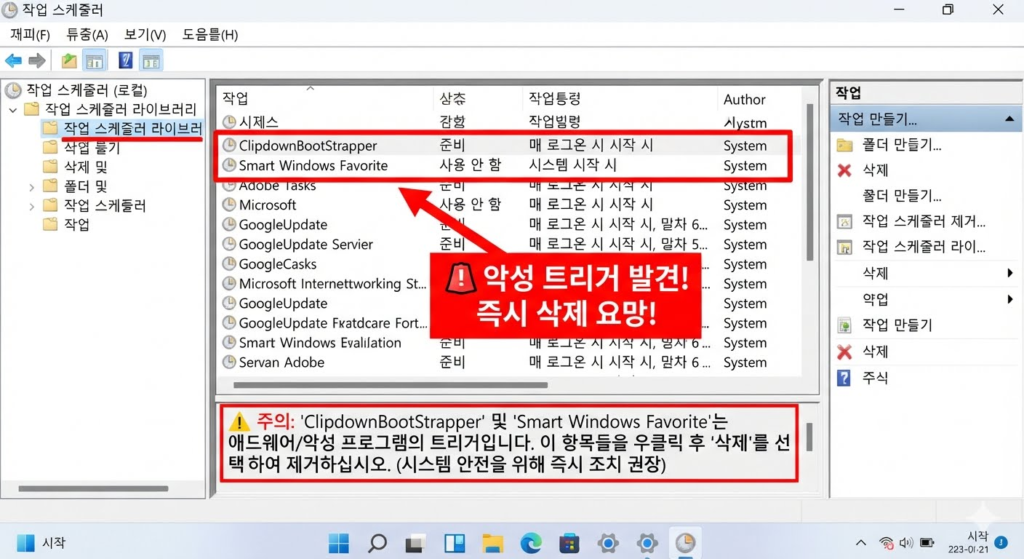Viewport: 1024px width, 559px height.
Task: Open the taskbar search magnifier
Action: 377,543
